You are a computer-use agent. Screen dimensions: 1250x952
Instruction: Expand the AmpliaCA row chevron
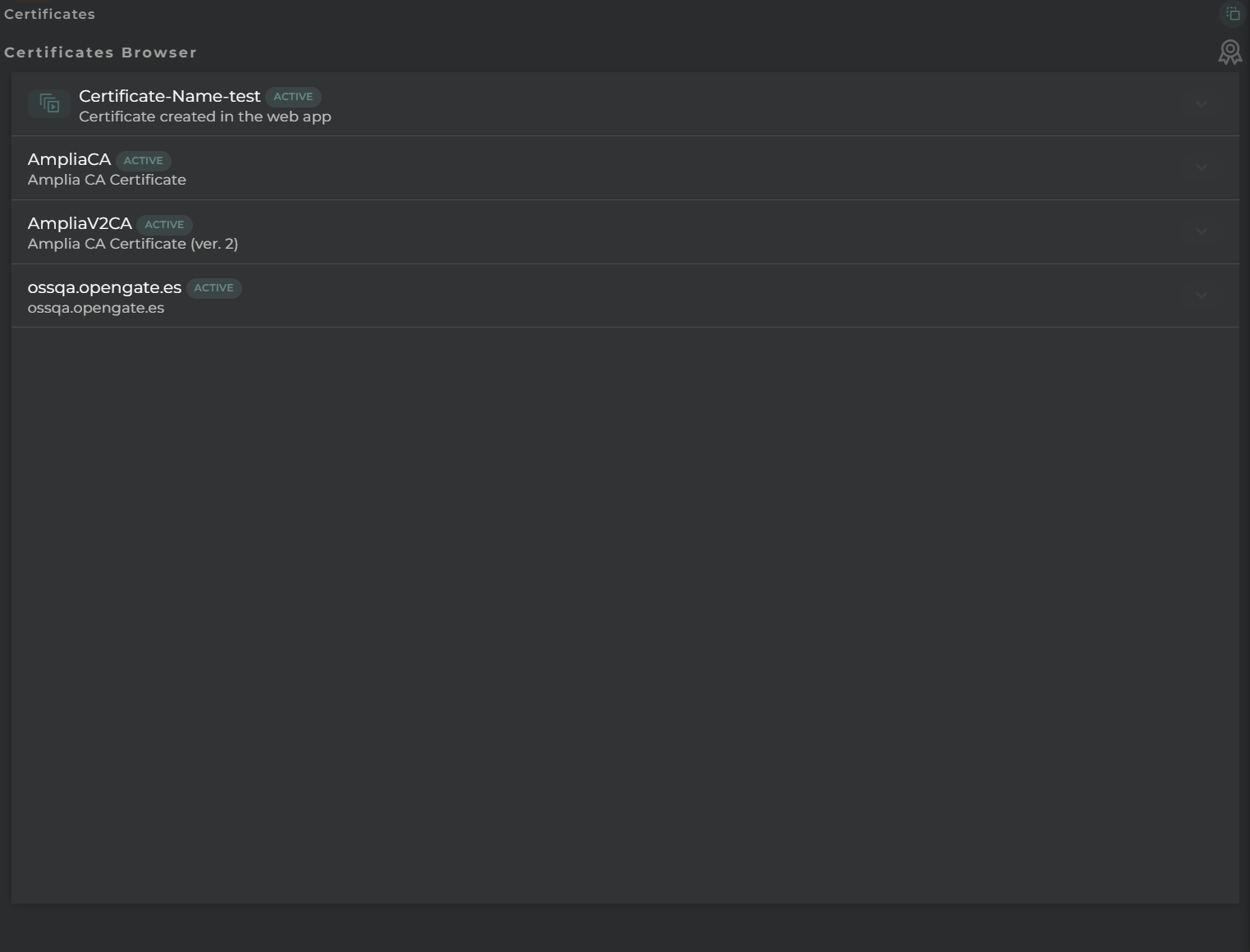tap(1202, 167)
